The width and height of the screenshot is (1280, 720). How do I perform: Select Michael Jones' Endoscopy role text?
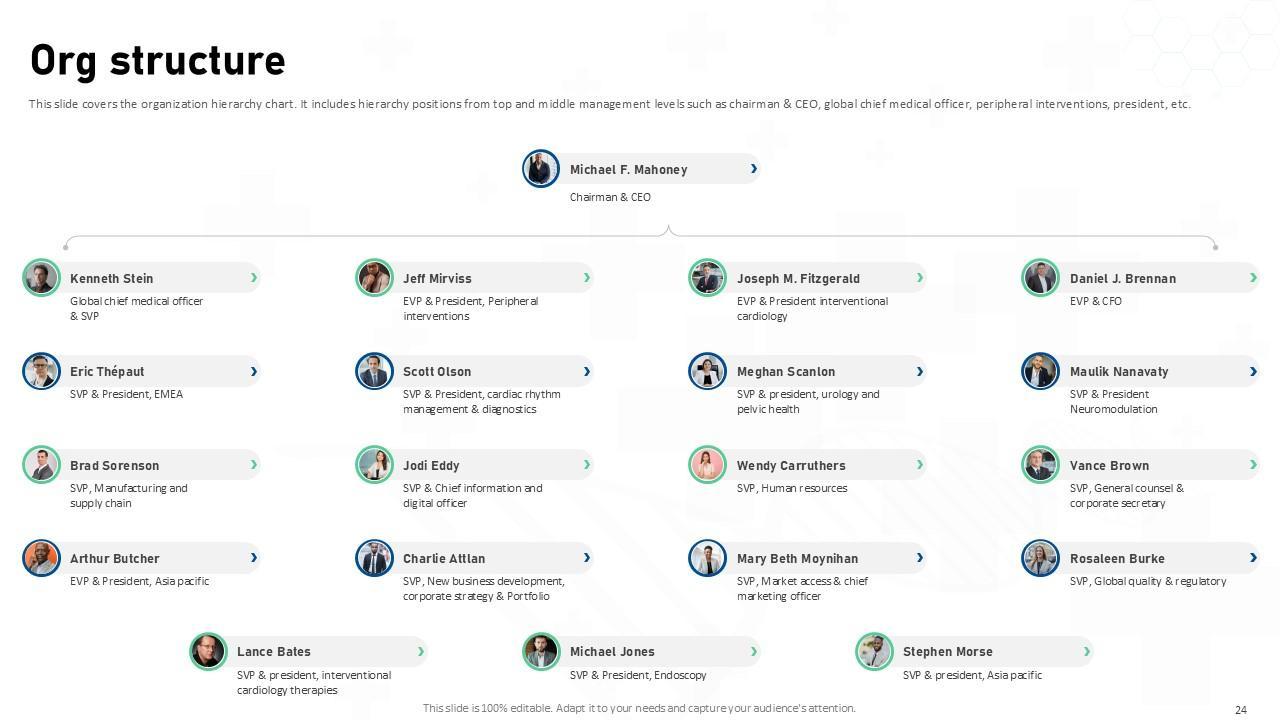click(638, 675)
